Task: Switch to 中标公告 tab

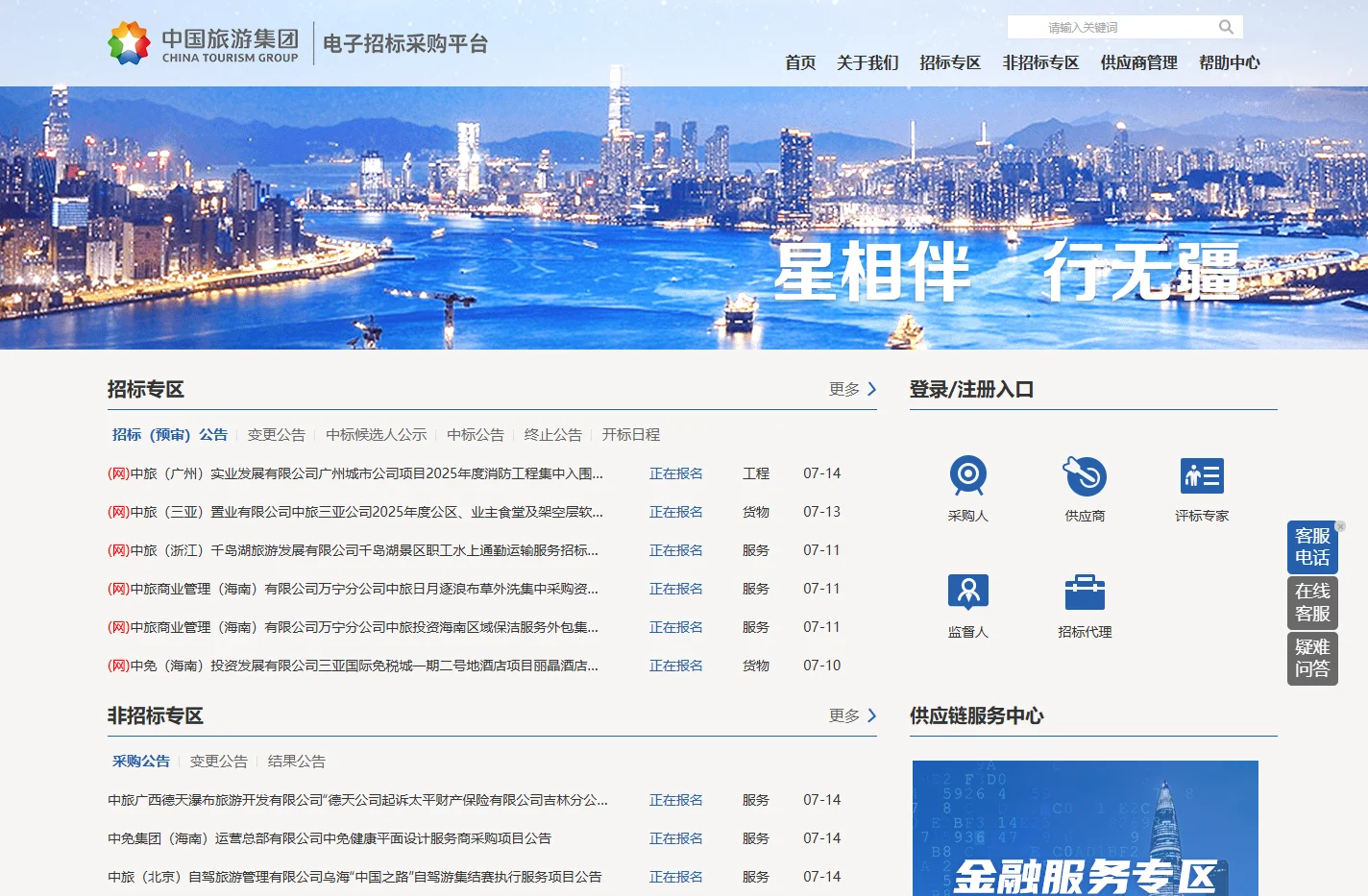Action: click(x=476, y=434)
